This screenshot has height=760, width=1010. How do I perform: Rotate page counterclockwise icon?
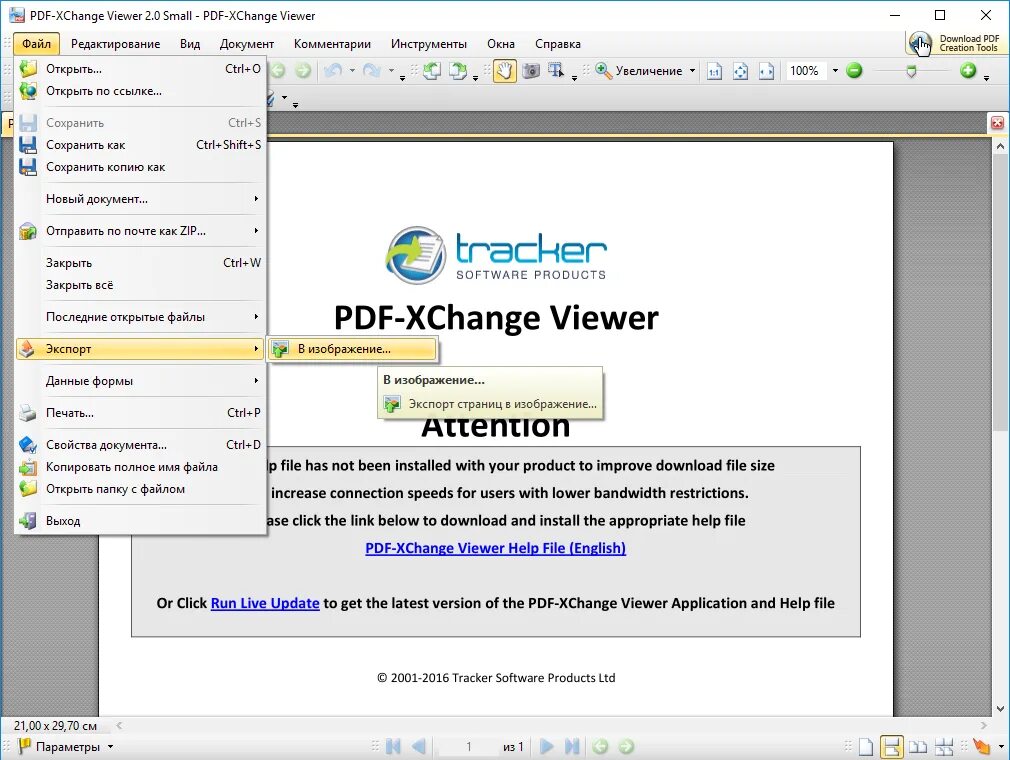pos(432,71)
